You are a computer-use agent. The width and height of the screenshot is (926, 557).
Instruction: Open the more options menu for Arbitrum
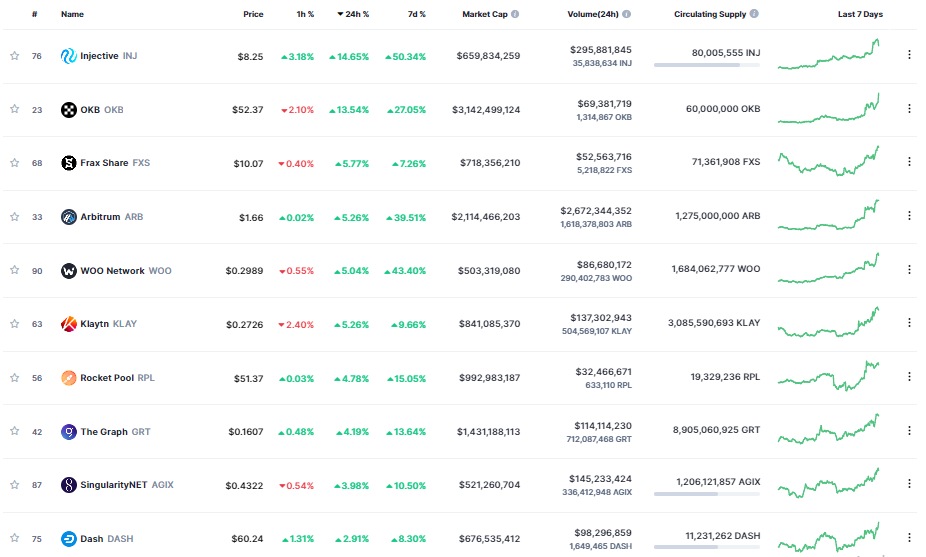click(x=909, y=216)
